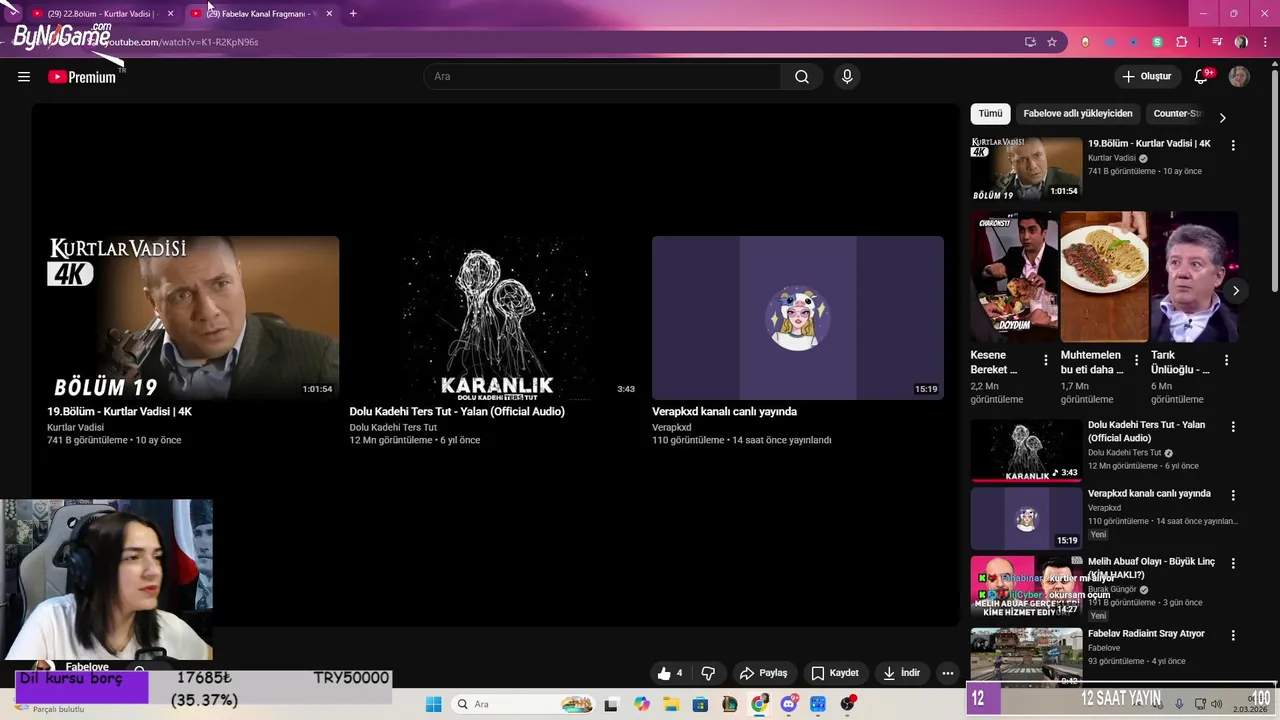1280x720 pixels.
Task: Click install app icon in address bar
Action: click(x=1030, y=42)
